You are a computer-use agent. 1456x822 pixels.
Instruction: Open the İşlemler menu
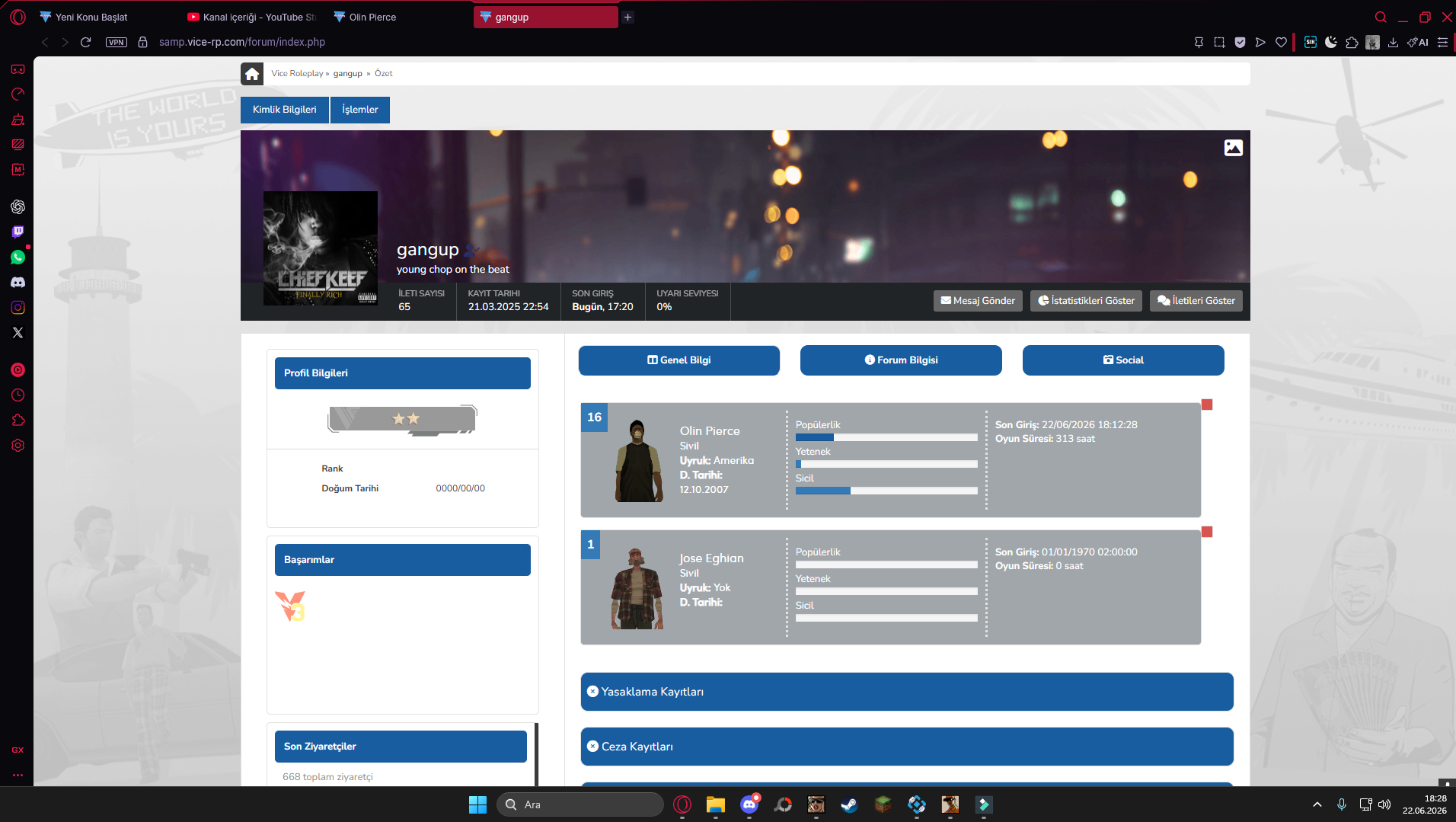tap(360, 110)
